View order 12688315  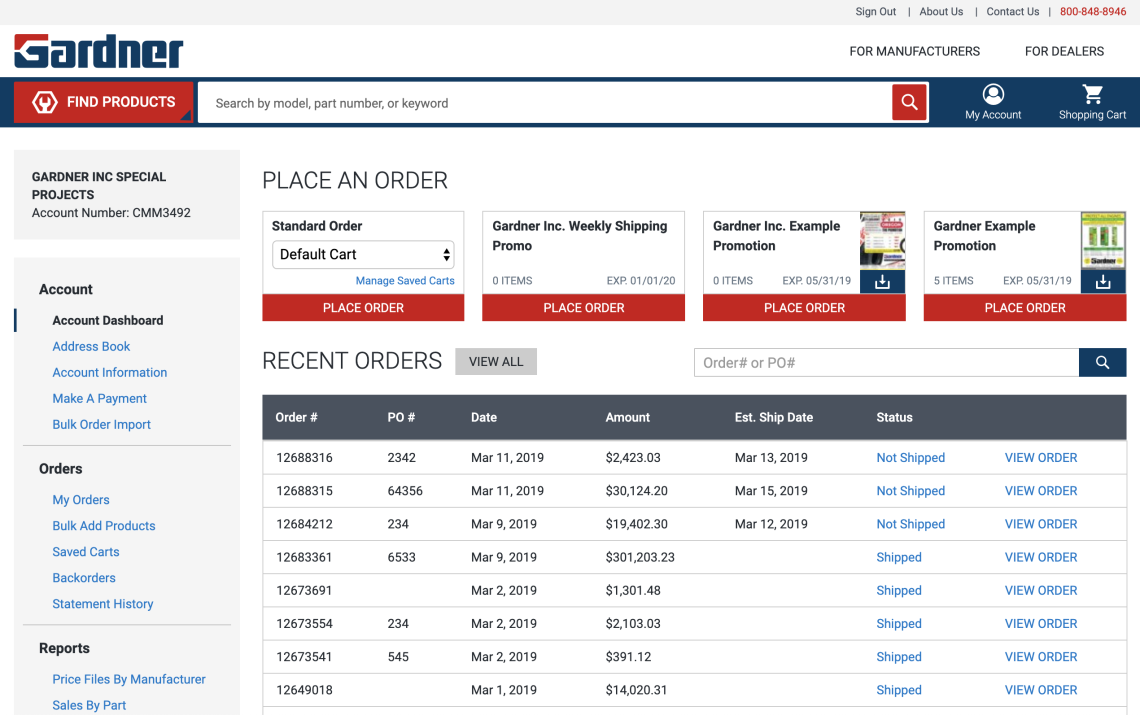point(1040,491)
